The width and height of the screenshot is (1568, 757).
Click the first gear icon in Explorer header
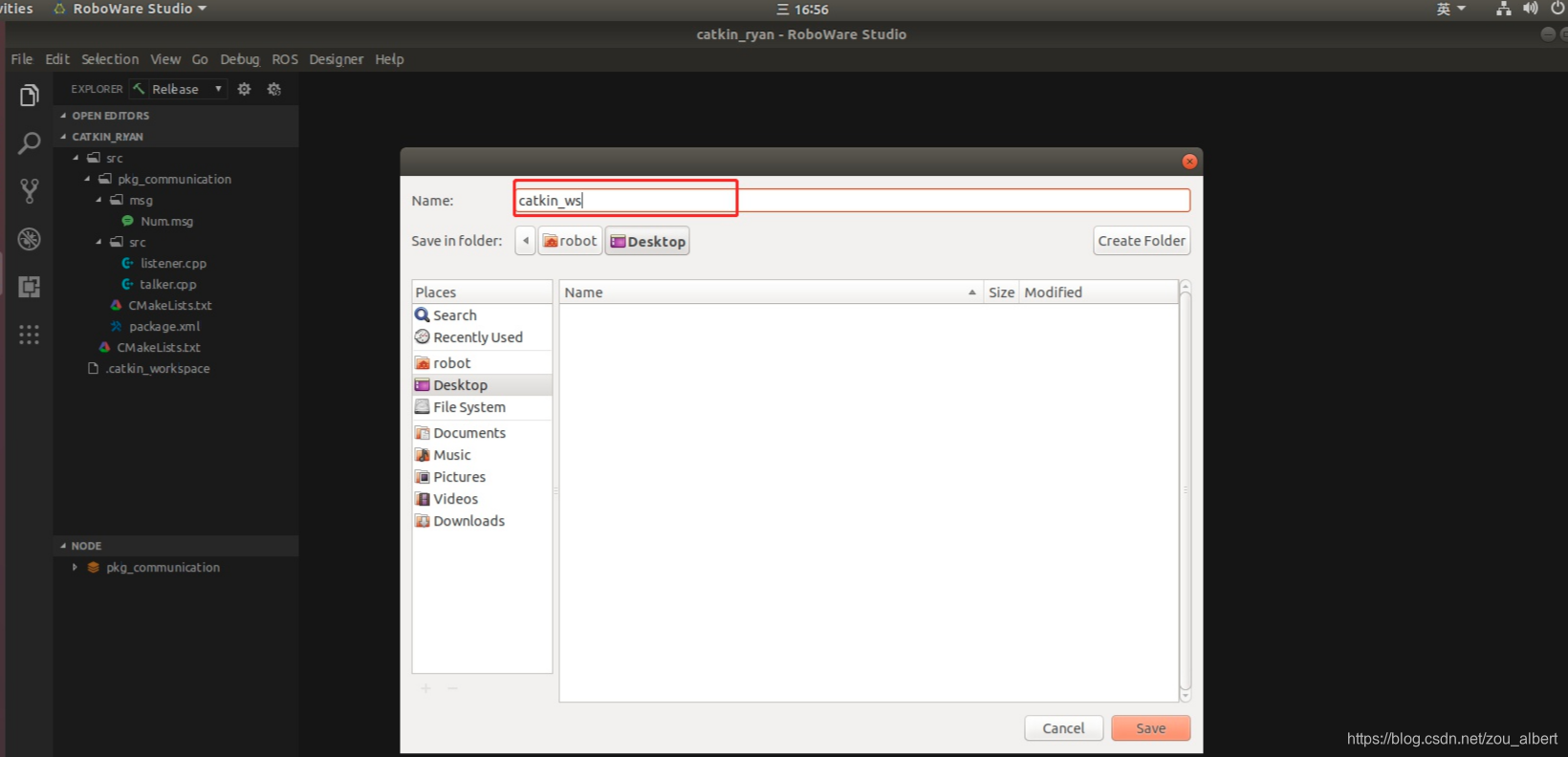[245, 89]
